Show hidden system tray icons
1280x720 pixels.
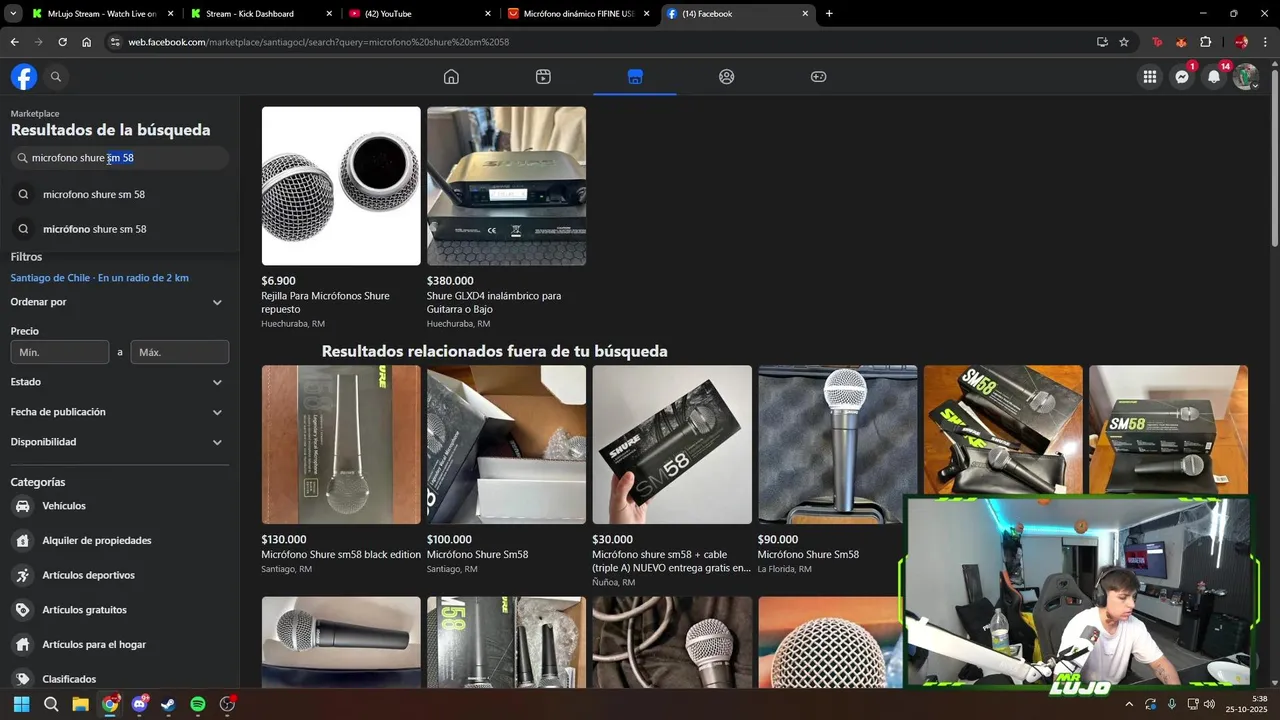click(x=1129, y=704)
